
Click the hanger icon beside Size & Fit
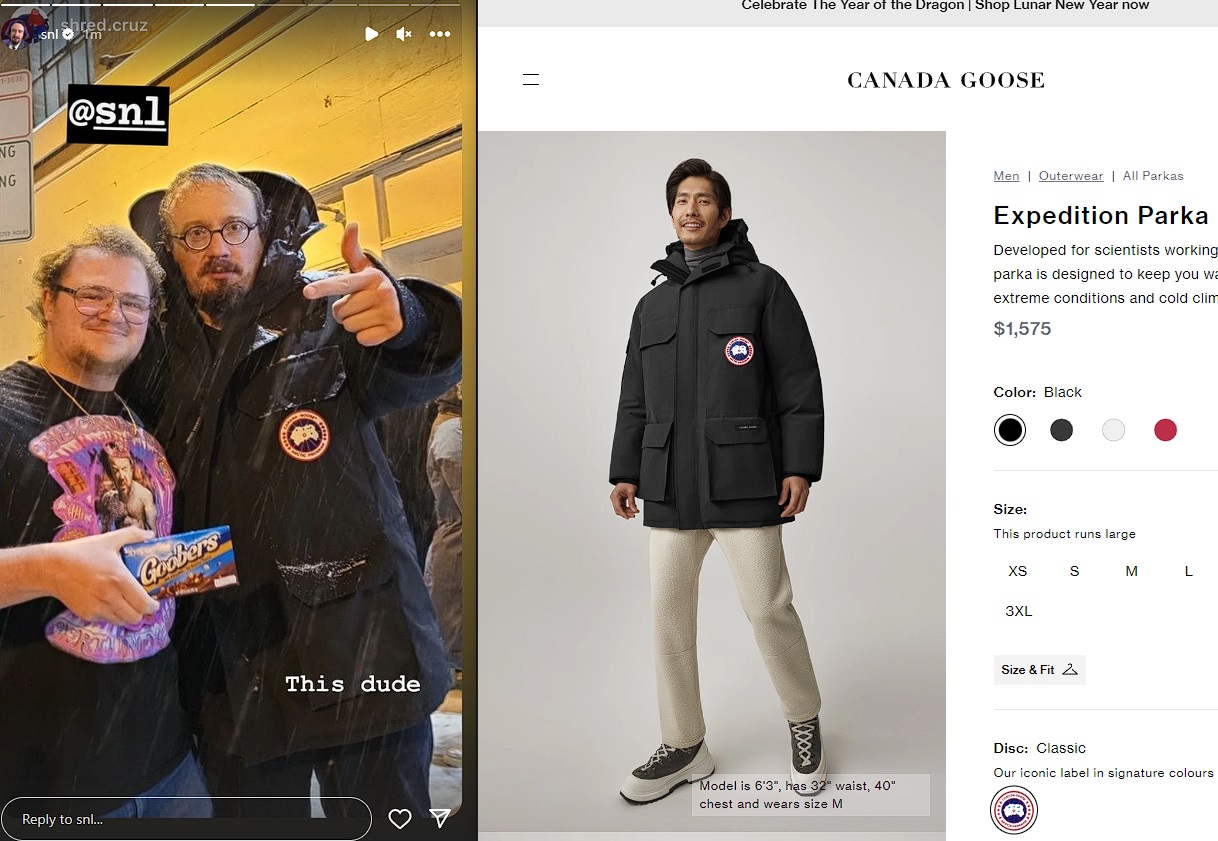pos(1070,670)
